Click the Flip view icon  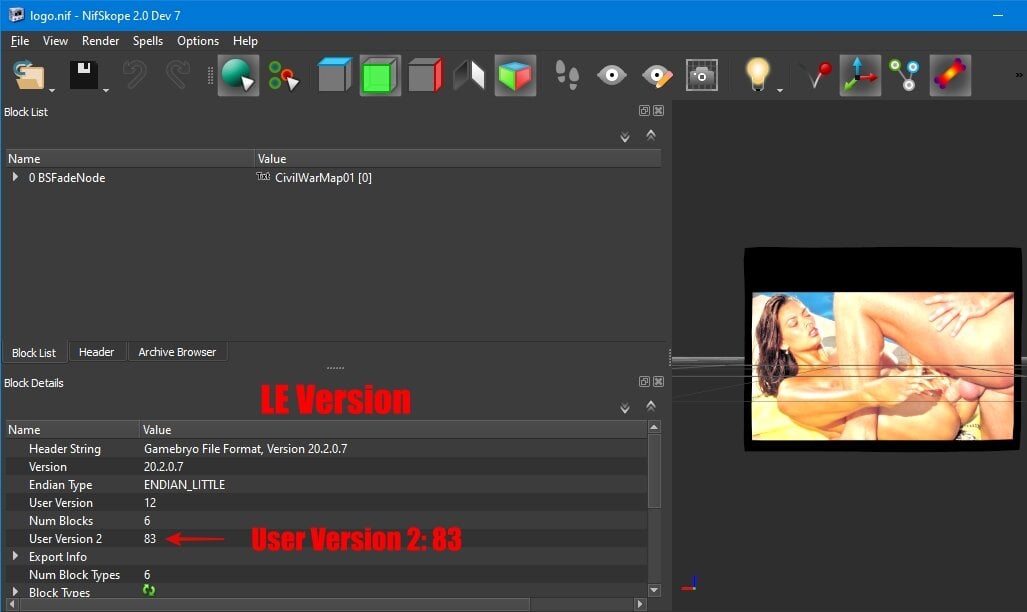point(469,75)
